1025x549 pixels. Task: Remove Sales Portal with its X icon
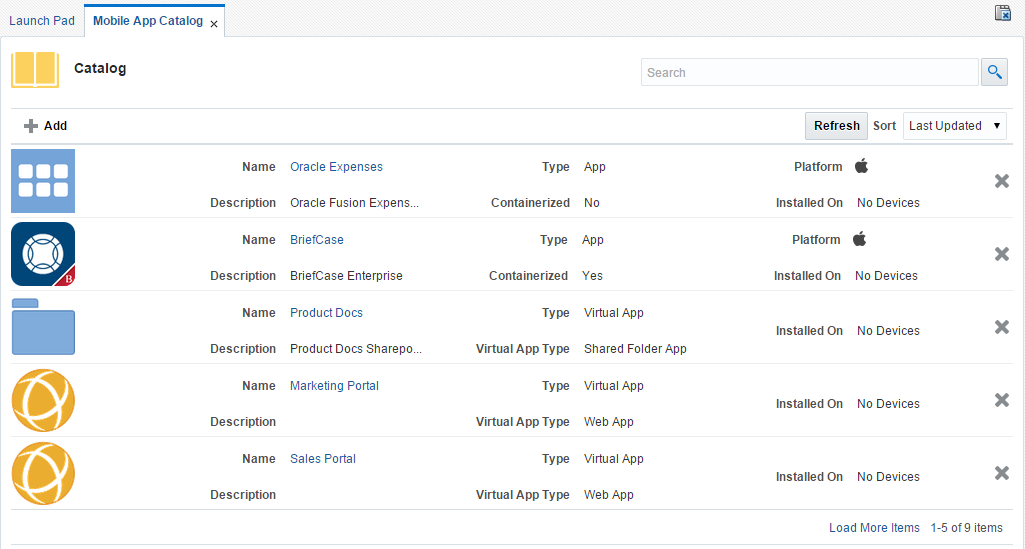(x=1001, y=473)
